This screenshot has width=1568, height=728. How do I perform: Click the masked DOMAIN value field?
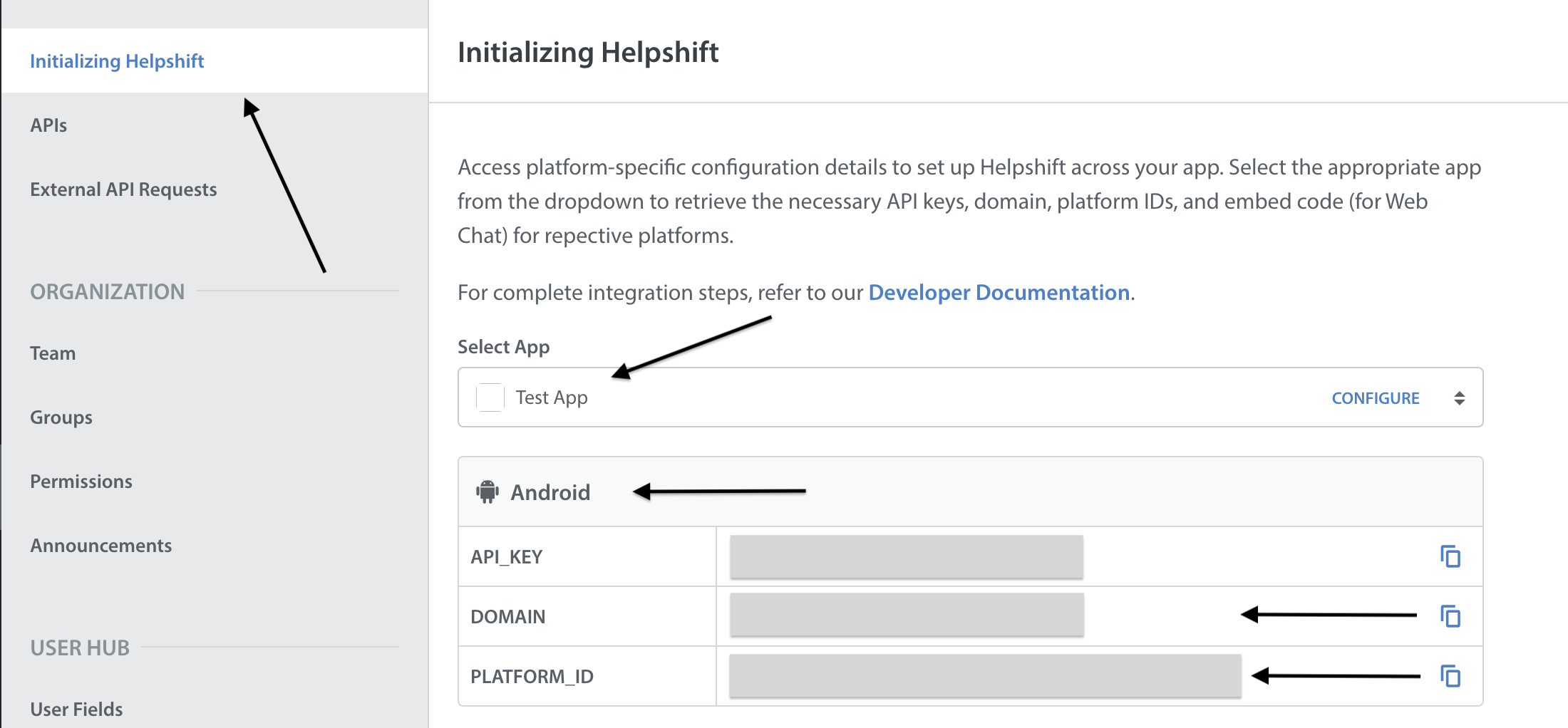[x=906, y=616]
